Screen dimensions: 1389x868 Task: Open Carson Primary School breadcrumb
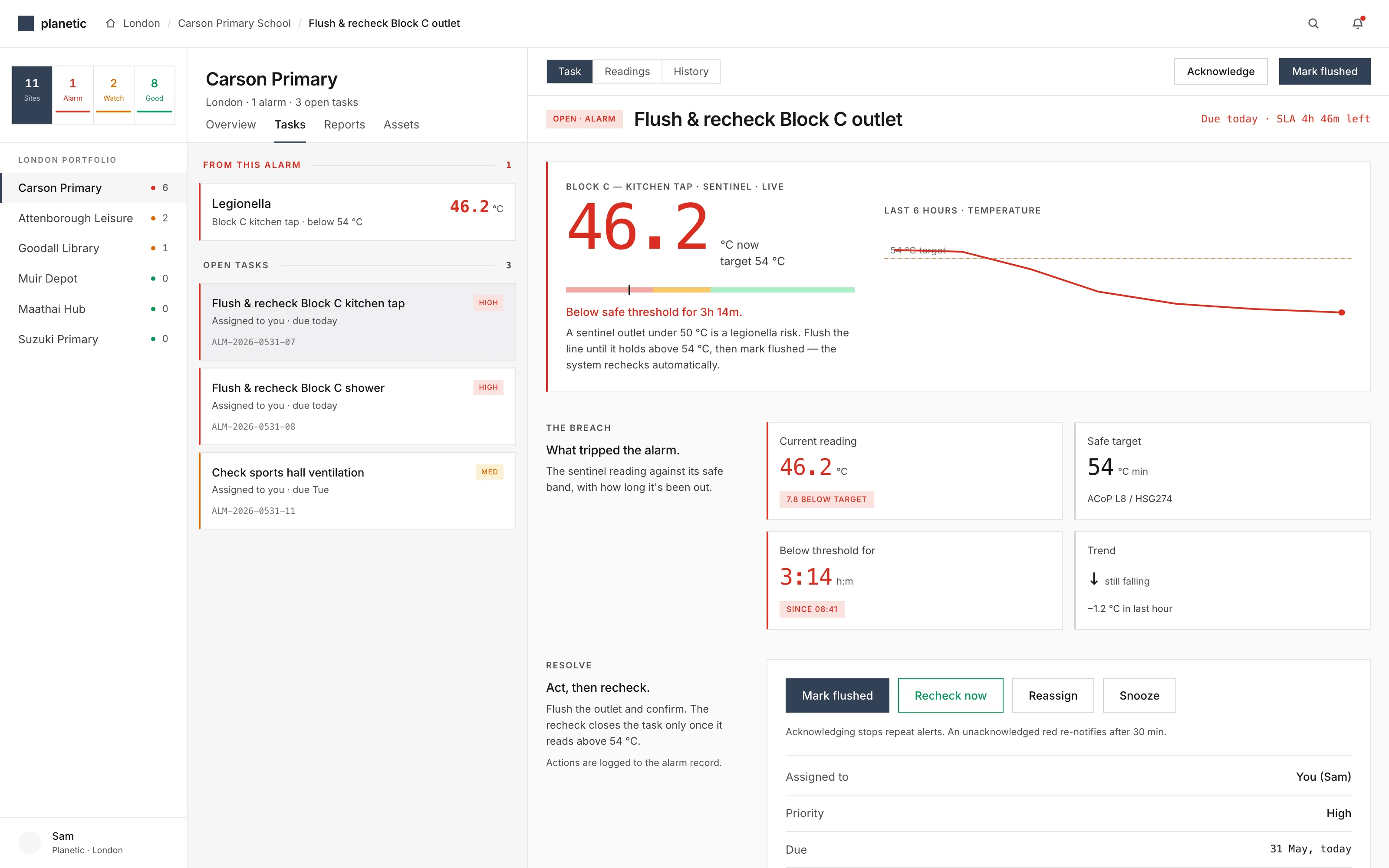234,23
